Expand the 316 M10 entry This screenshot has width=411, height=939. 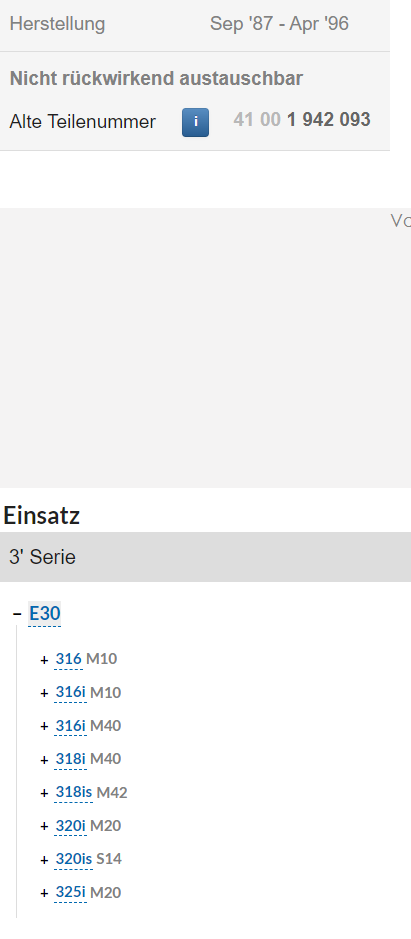(x=44, y=659)
